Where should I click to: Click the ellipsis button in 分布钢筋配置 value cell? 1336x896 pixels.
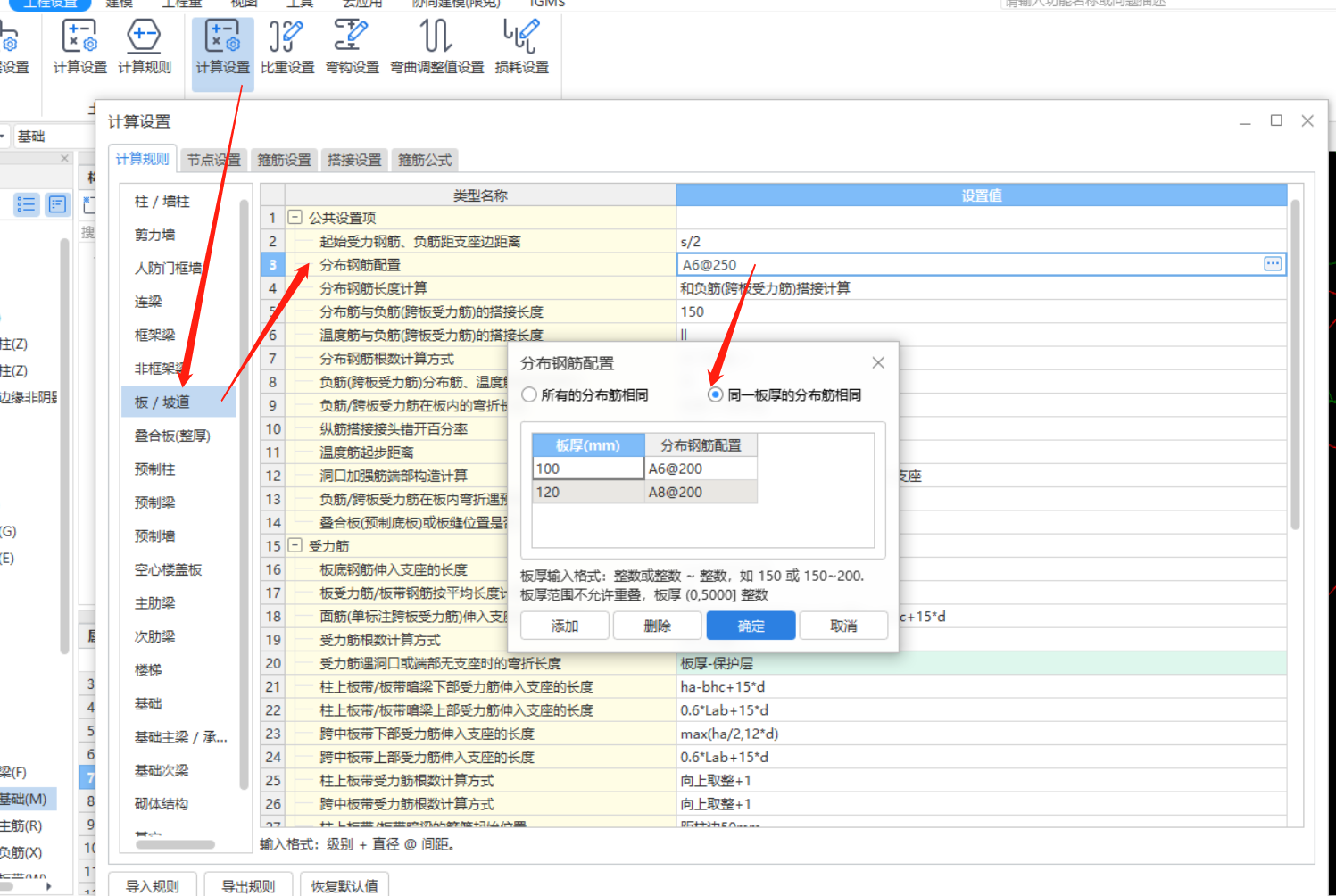pos(1273,264)
